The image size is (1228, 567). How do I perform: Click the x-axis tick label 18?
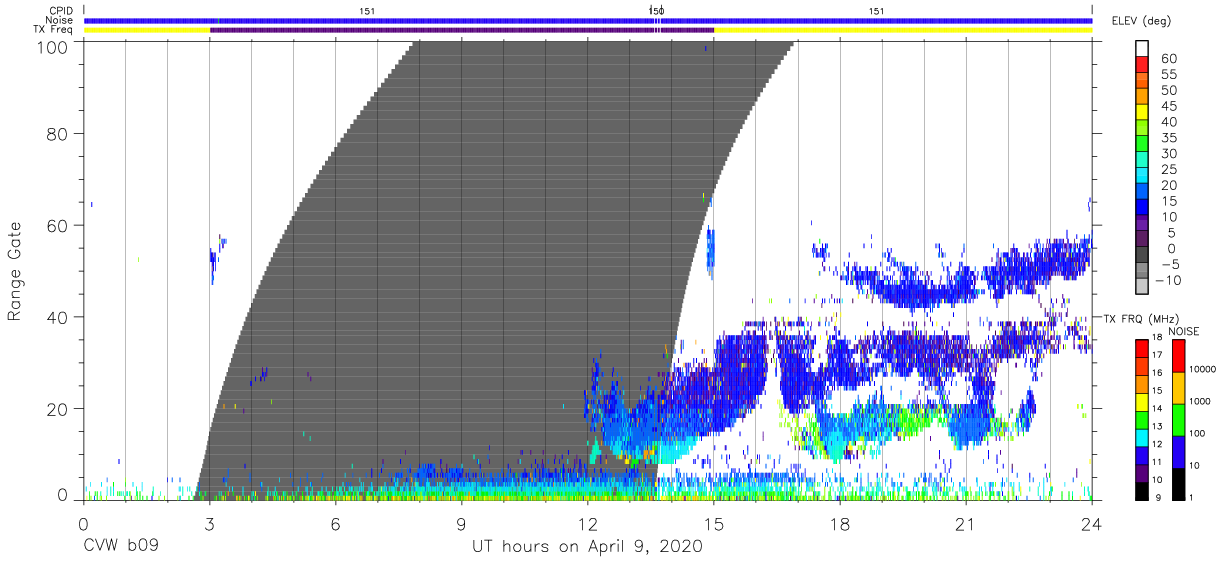coord(840,524)
